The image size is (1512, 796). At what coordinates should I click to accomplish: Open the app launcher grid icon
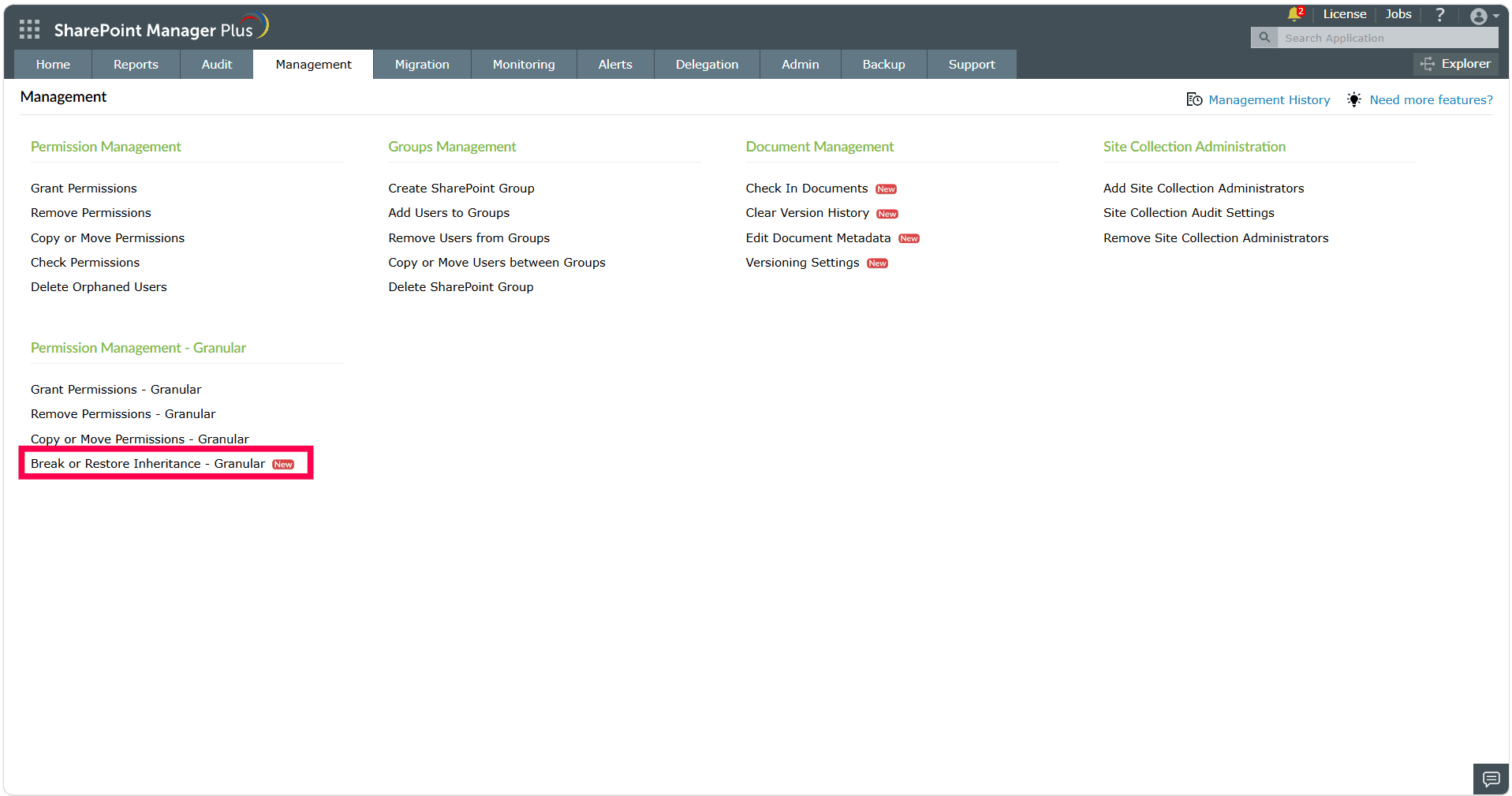(x=29, y=30)
